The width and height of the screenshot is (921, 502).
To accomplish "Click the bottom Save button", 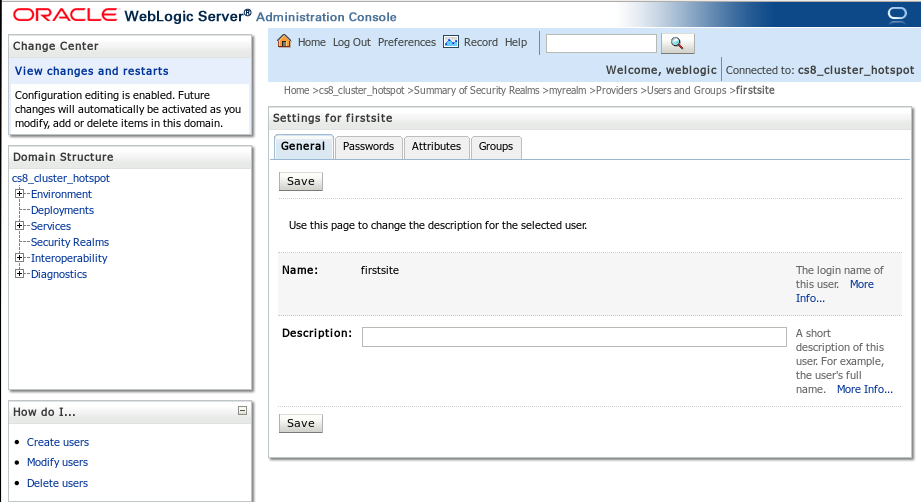I will [301, 423].
